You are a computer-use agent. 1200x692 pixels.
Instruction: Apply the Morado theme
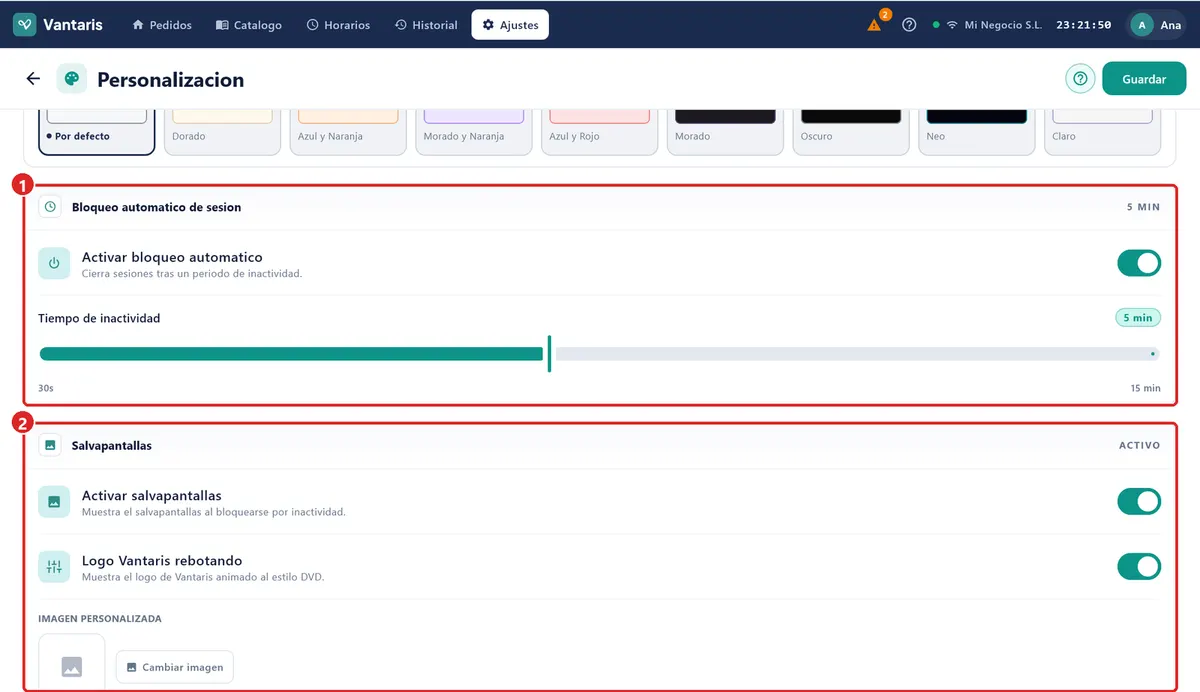pos(725,130)
